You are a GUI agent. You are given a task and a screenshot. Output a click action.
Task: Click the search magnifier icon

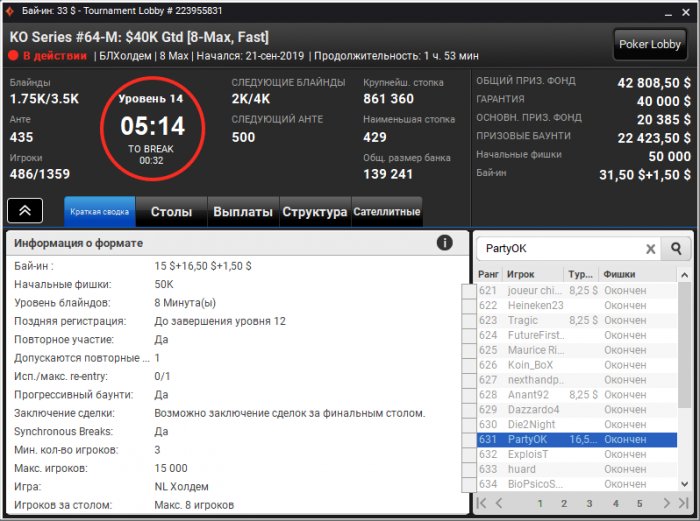[x=676, y=249]
